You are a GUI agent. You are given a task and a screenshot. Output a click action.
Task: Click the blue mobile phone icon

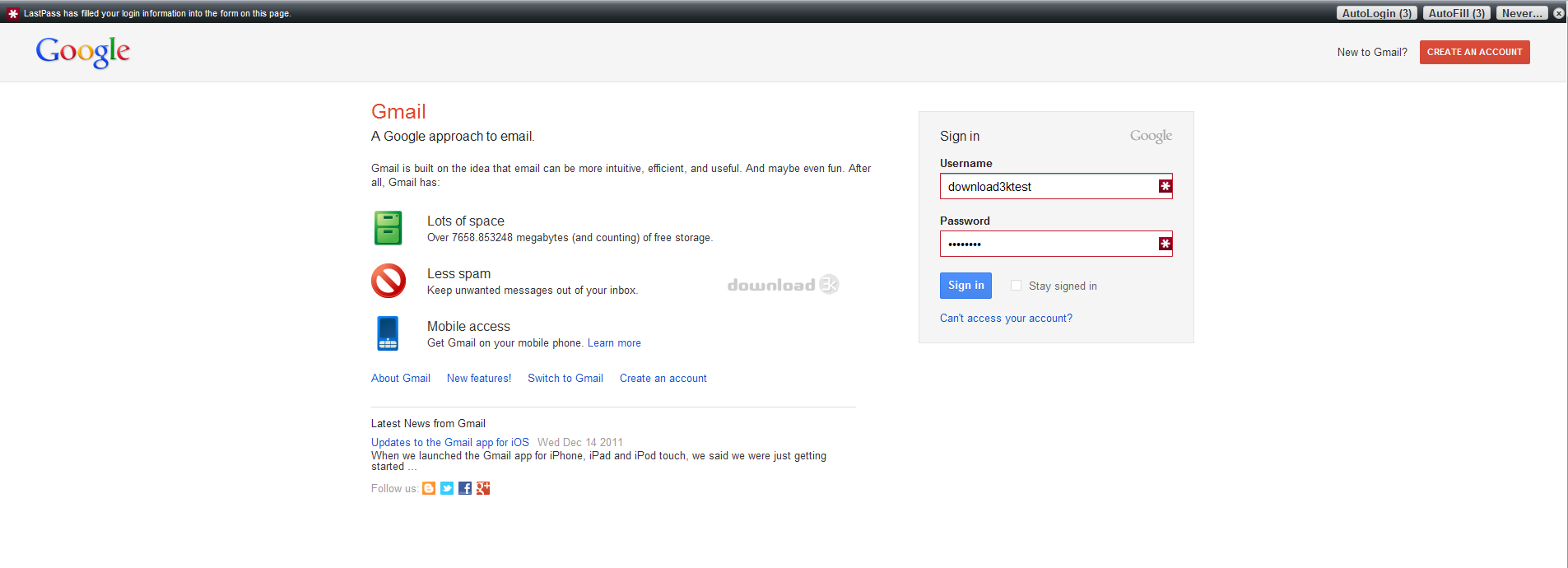pyautogui.click(x=388, y=333)
